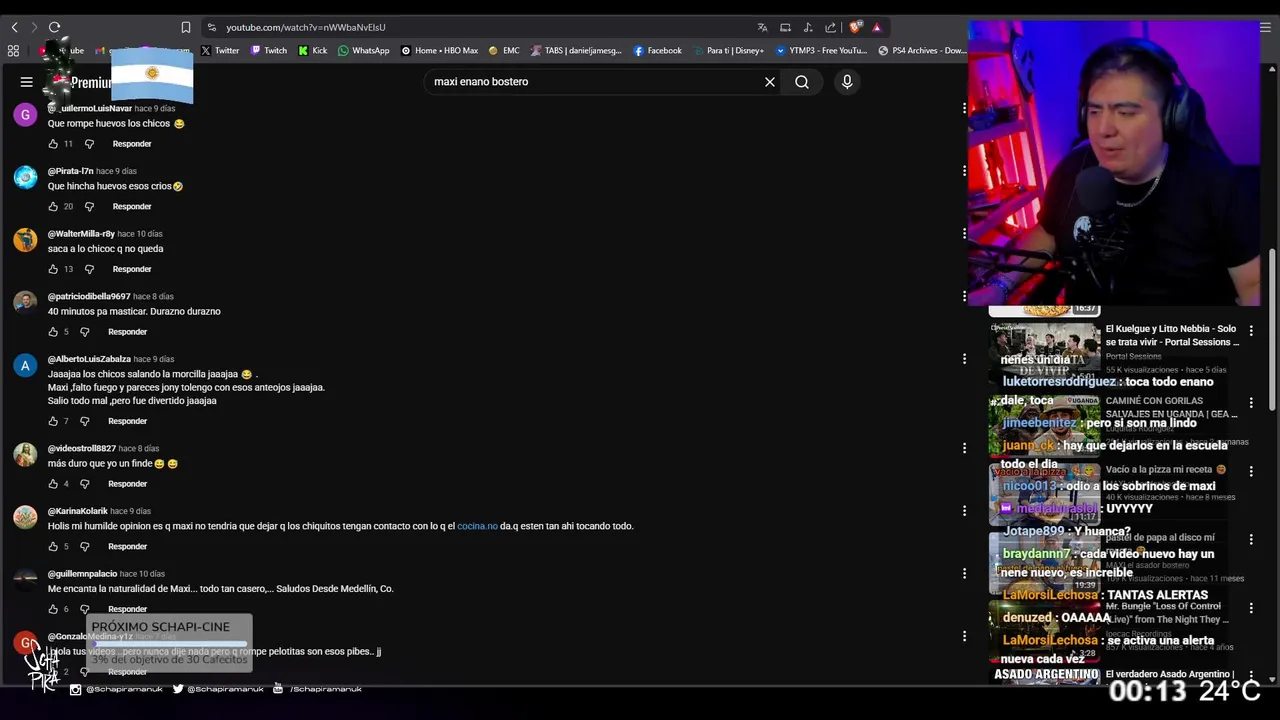This screenshot has height=720, width=1280.
Task: Open the Home HBO Max bookmark
Action: point(440,50)
